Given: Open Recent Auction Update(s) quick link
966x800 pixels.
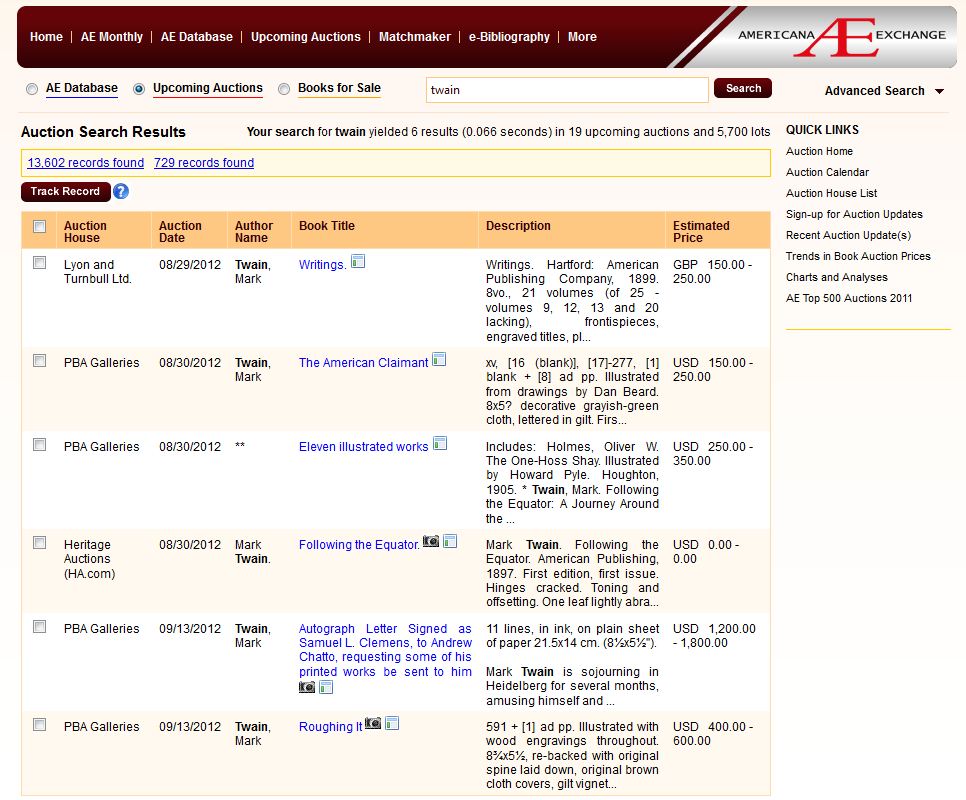Looking at the screenshot, I should (848, 235).
